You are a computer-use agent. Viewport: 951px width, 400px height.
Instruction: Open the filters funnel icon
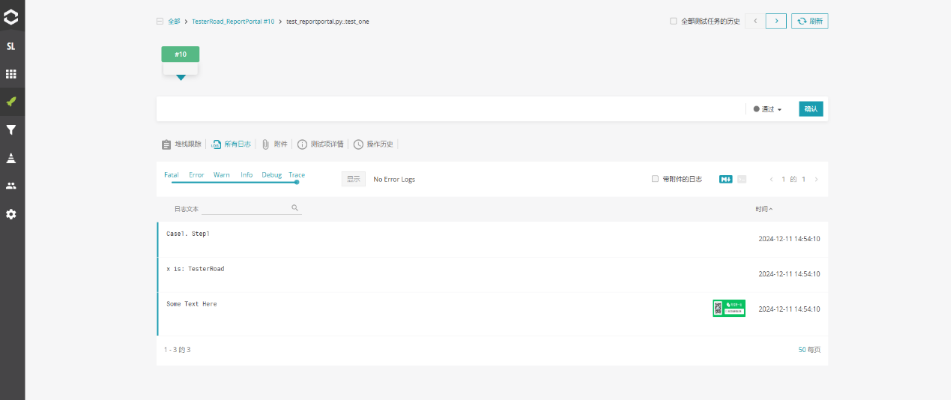pyautogui.click(x=11, y=130)
